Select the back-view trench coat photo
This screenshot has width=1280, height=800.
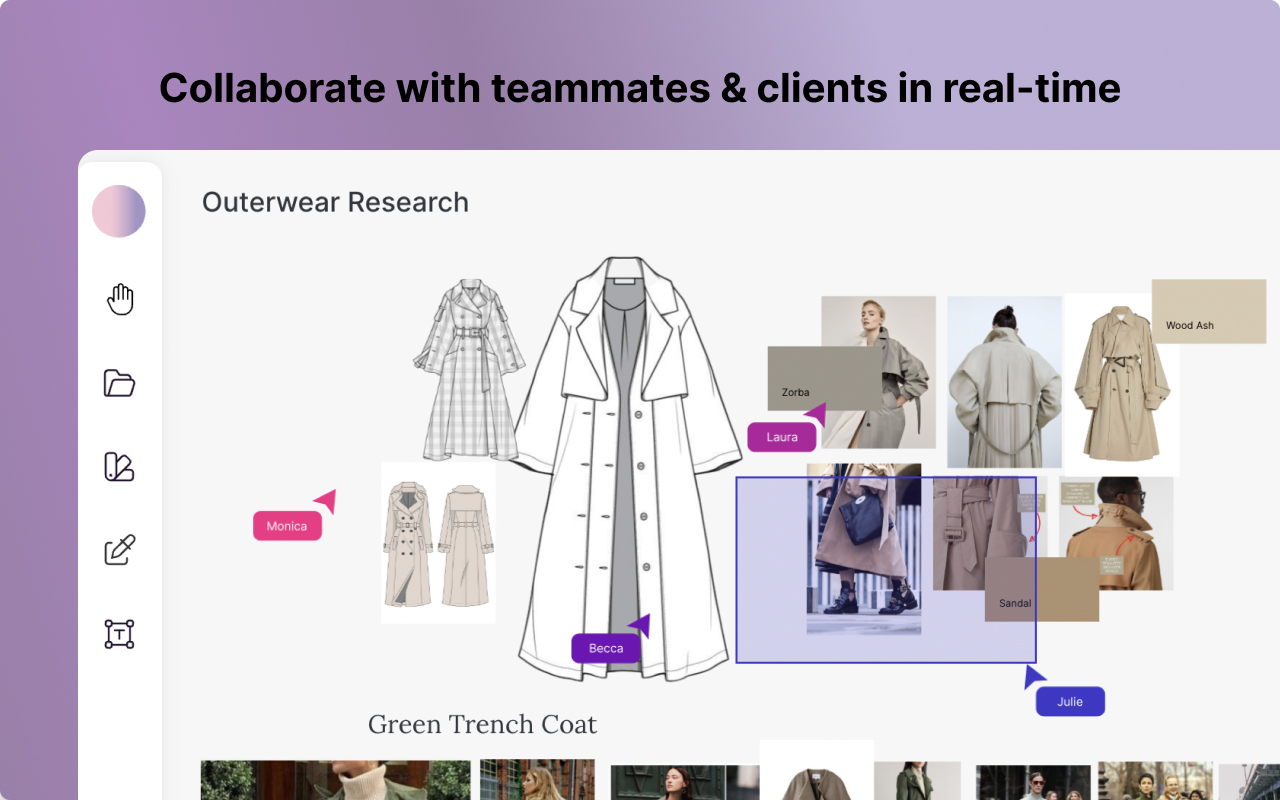pyautogui.click(x=1004, y=382)
